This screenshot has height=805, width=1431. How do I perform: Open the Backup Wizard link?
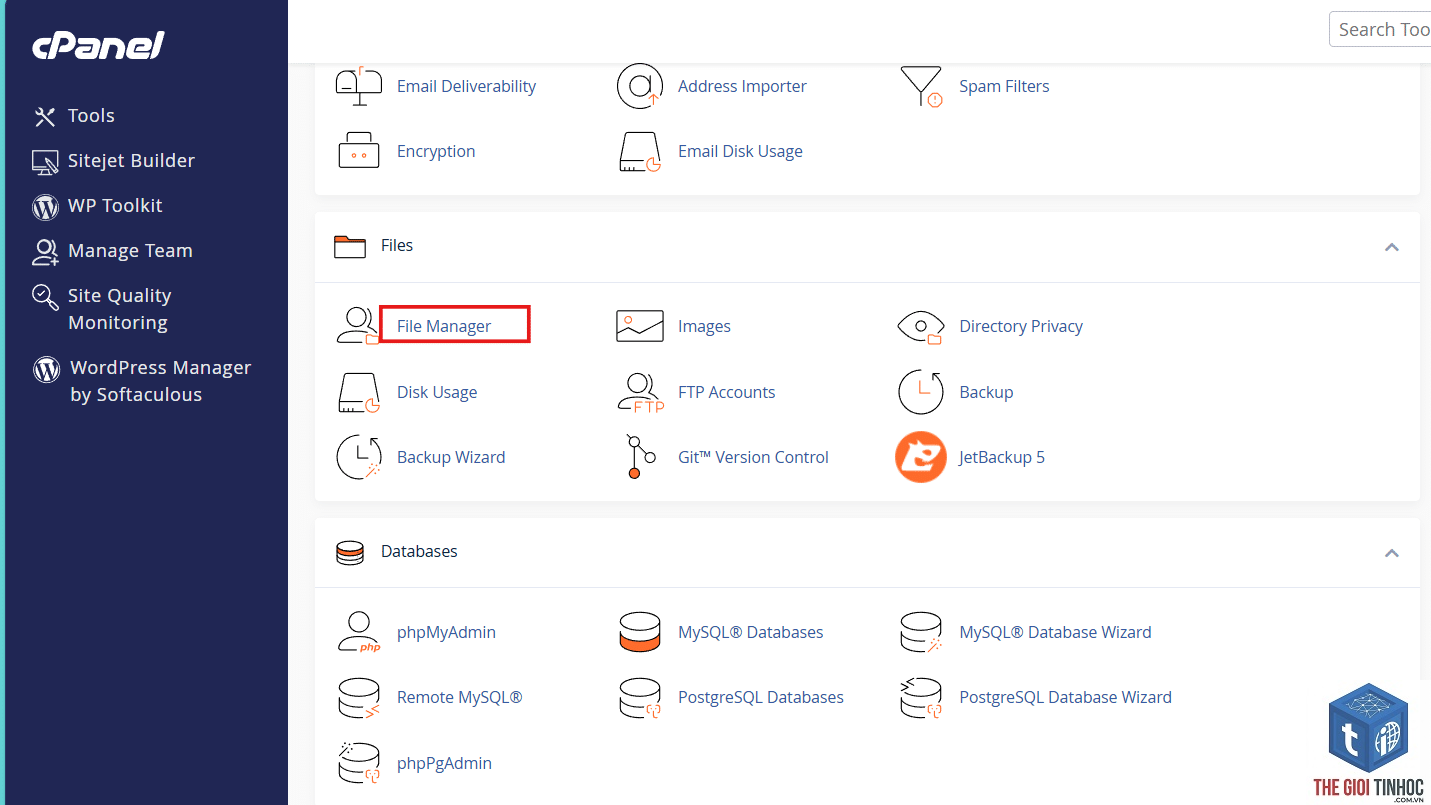coord(451,457)
